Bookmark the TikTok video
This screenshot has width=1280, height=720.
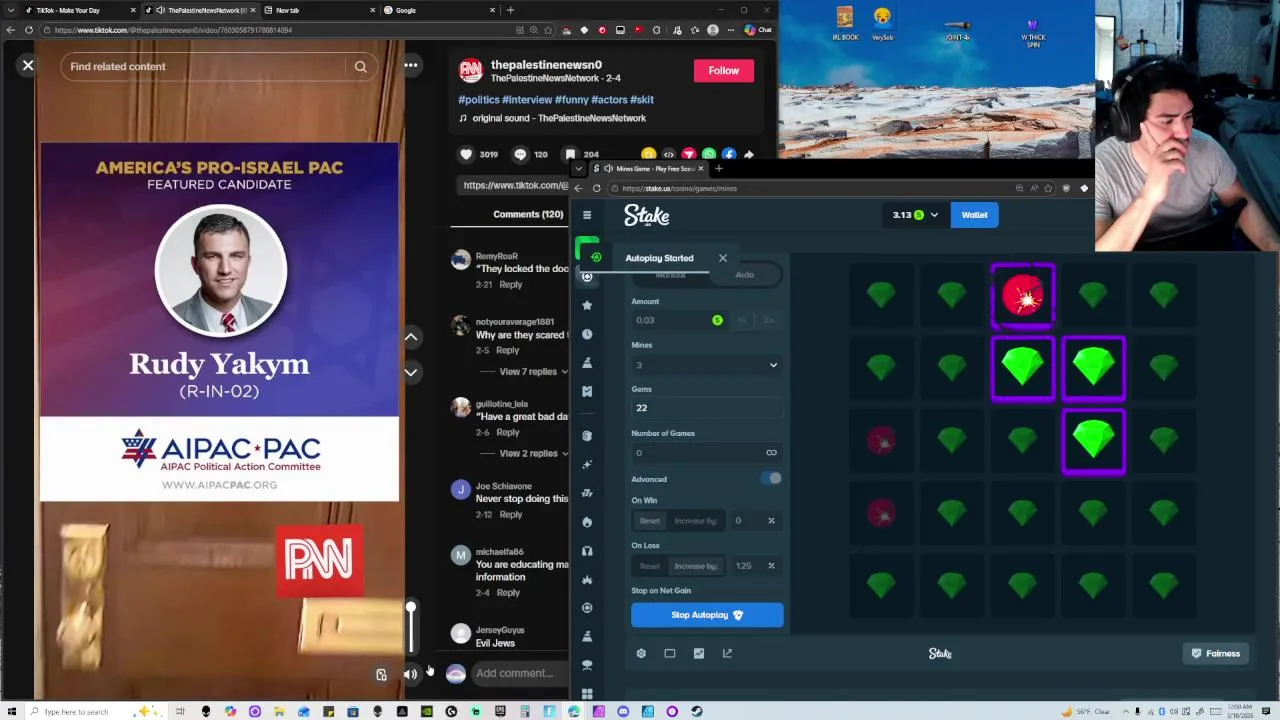[x=570, y=154]
